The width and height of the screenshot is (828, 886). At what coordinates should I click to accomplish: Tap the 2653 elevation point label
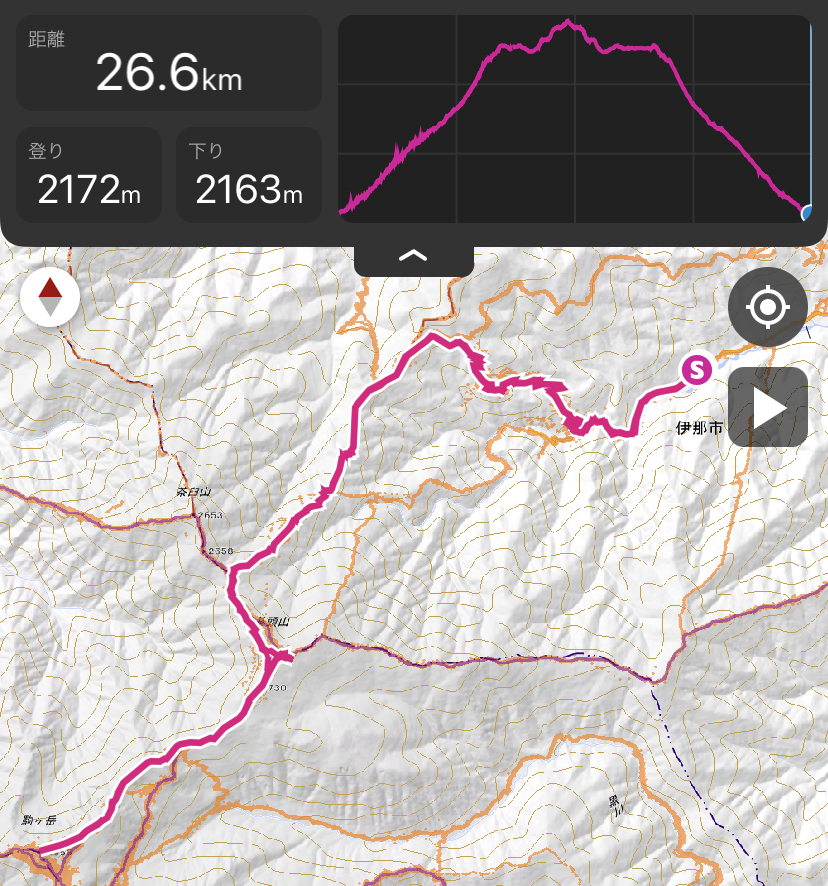click(x=210, y=515)
